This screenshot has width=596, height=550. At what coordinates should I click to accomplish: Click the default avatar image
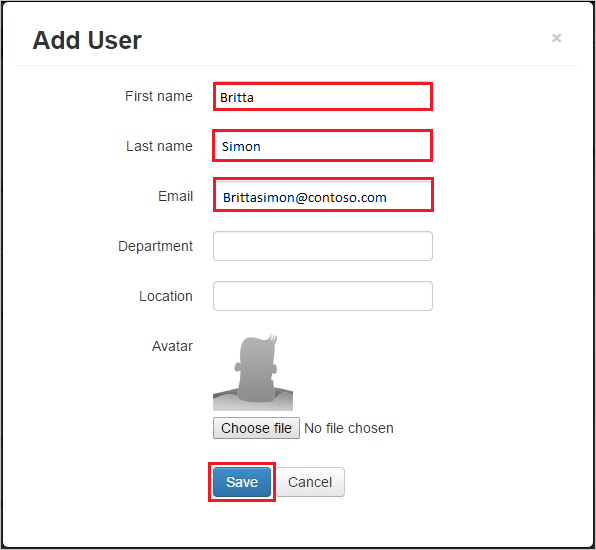253,371
